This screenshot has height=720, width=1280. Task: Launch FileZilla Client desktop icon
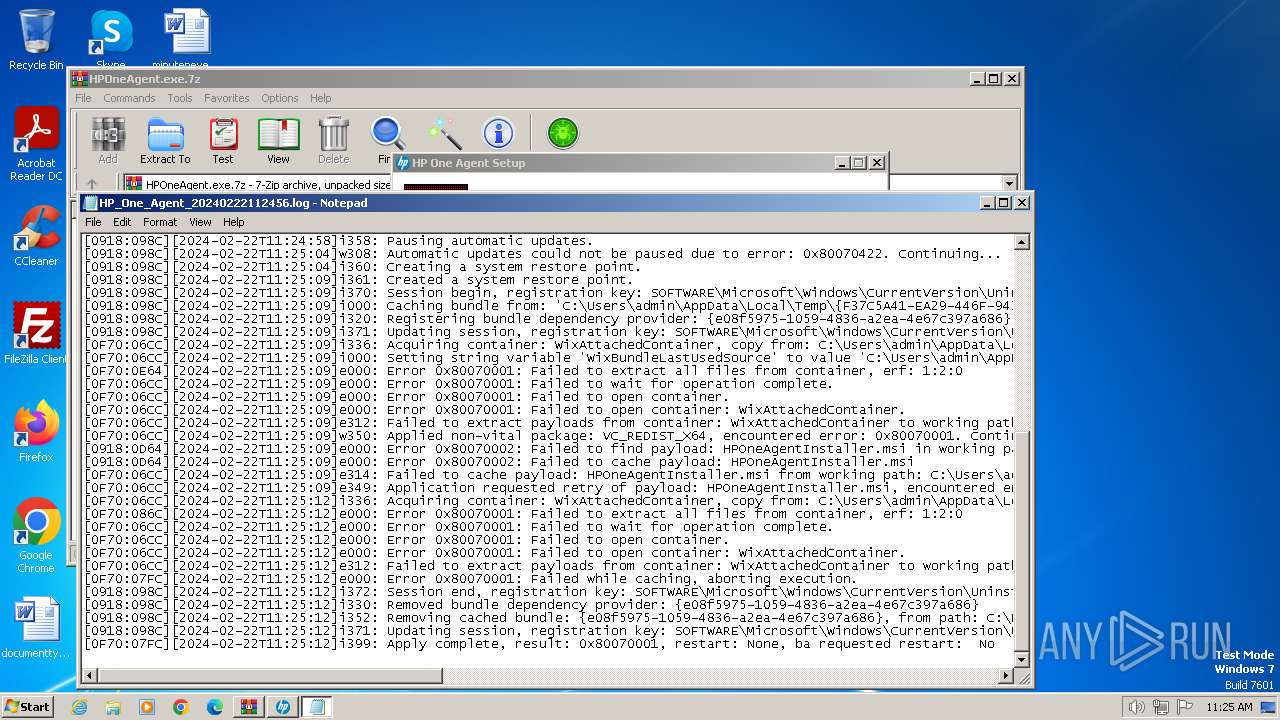pyautogui.click(x=36, y=333)
